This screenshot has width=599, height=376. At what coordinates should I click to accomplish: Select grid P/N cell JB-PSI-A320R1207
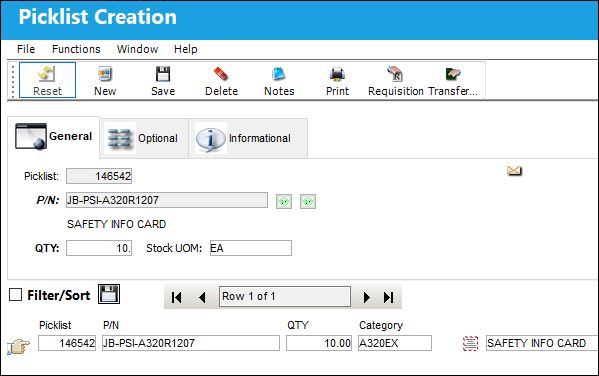191,343
